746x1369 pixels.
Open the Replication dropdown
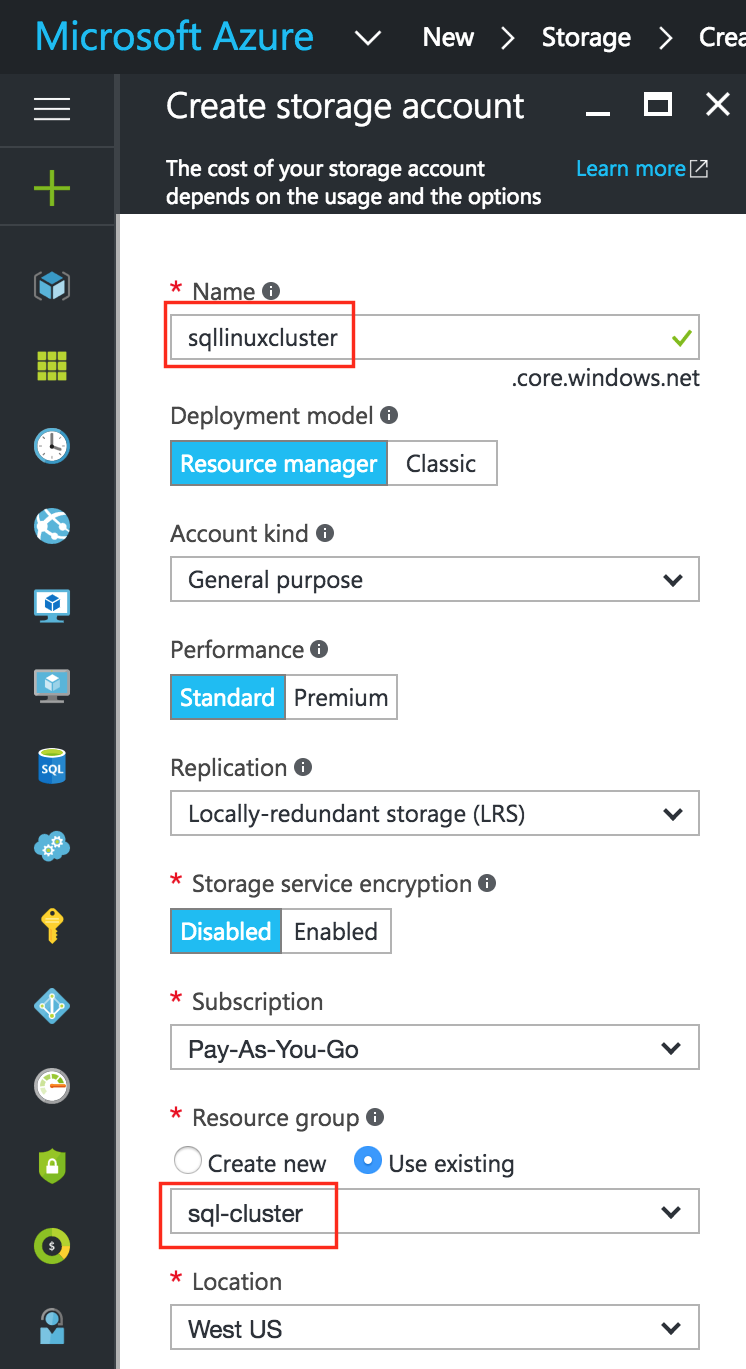tap(434, 813)
